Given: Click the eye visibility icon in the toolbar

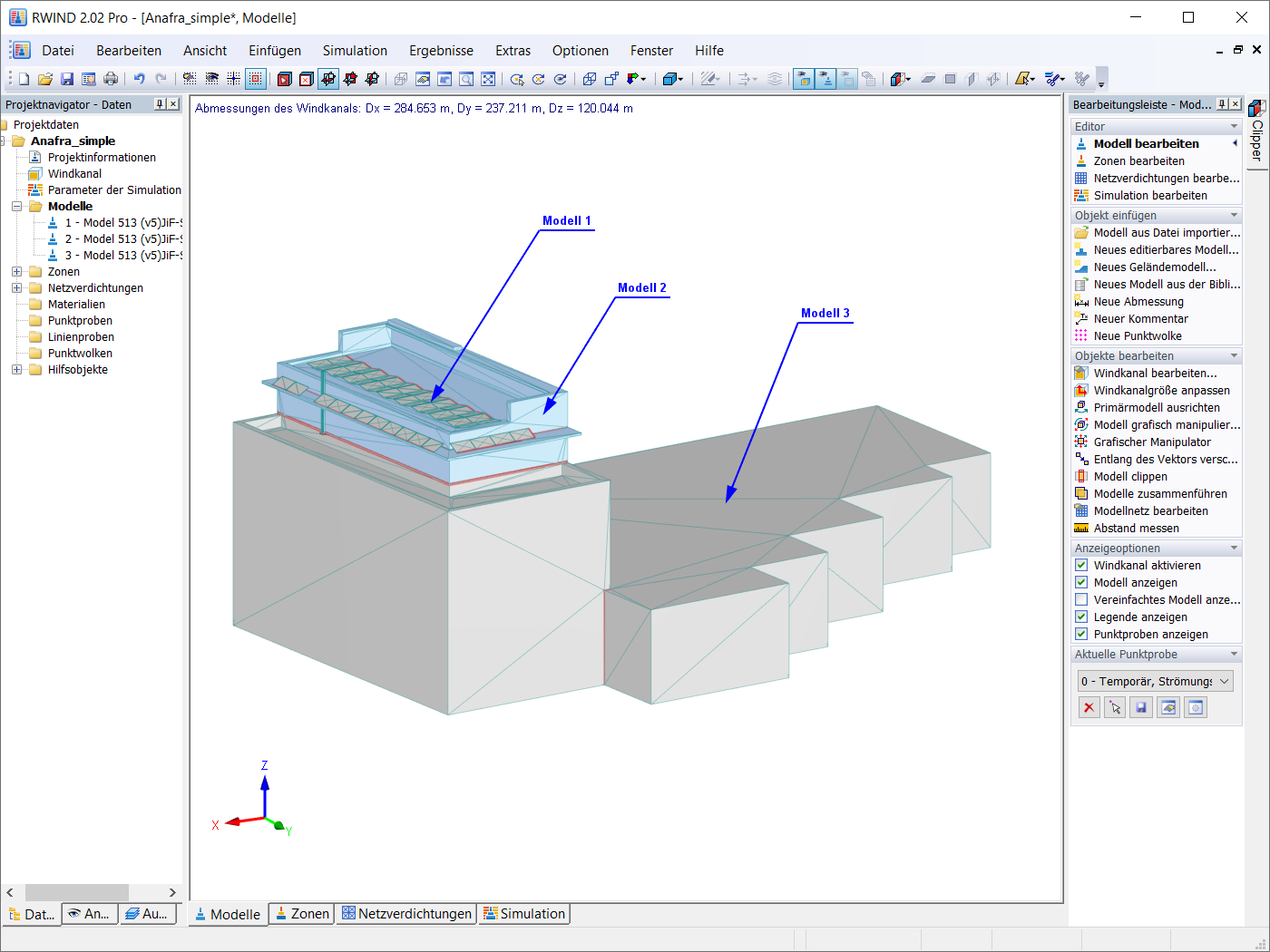Looking at the screenshot, I should point(211,79).
